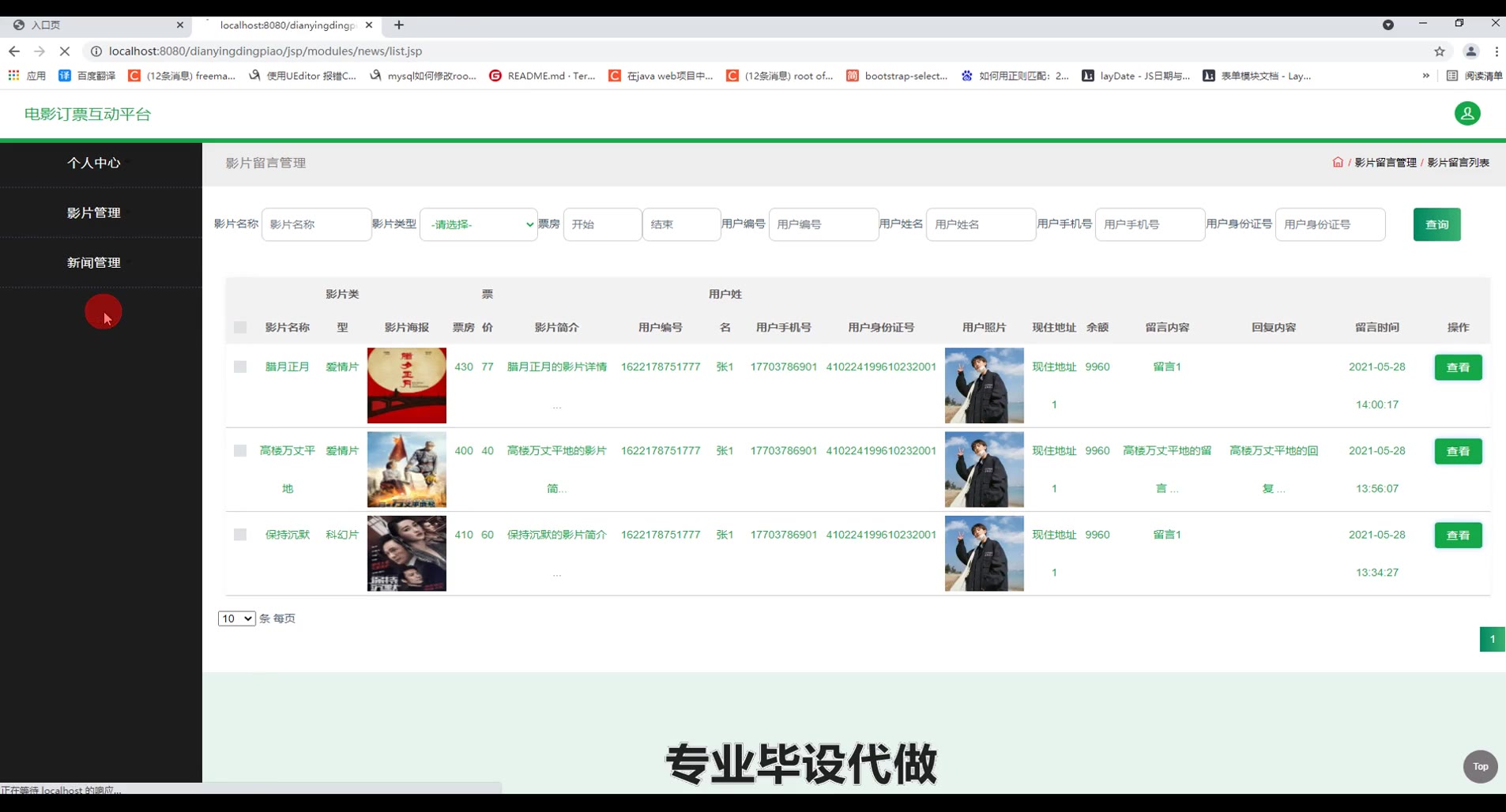Focus the 票房 结束 input field
This screenshot has width=1506, height=812.
click(x=681, y=224)
